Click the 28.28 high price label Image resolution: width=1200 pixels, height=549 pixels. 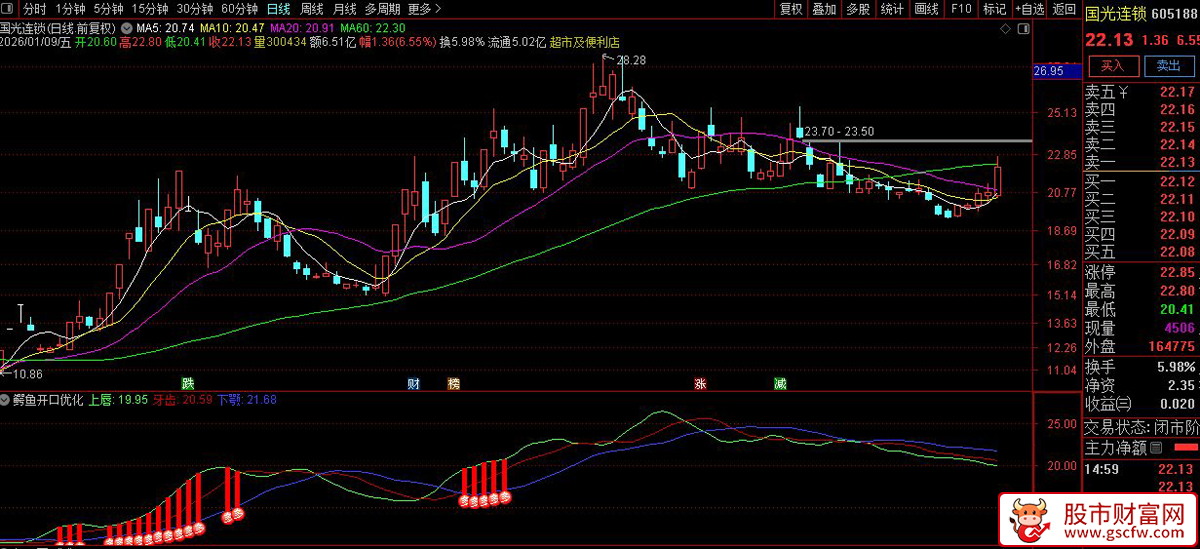pyautogui.click(x=632, y=61)
